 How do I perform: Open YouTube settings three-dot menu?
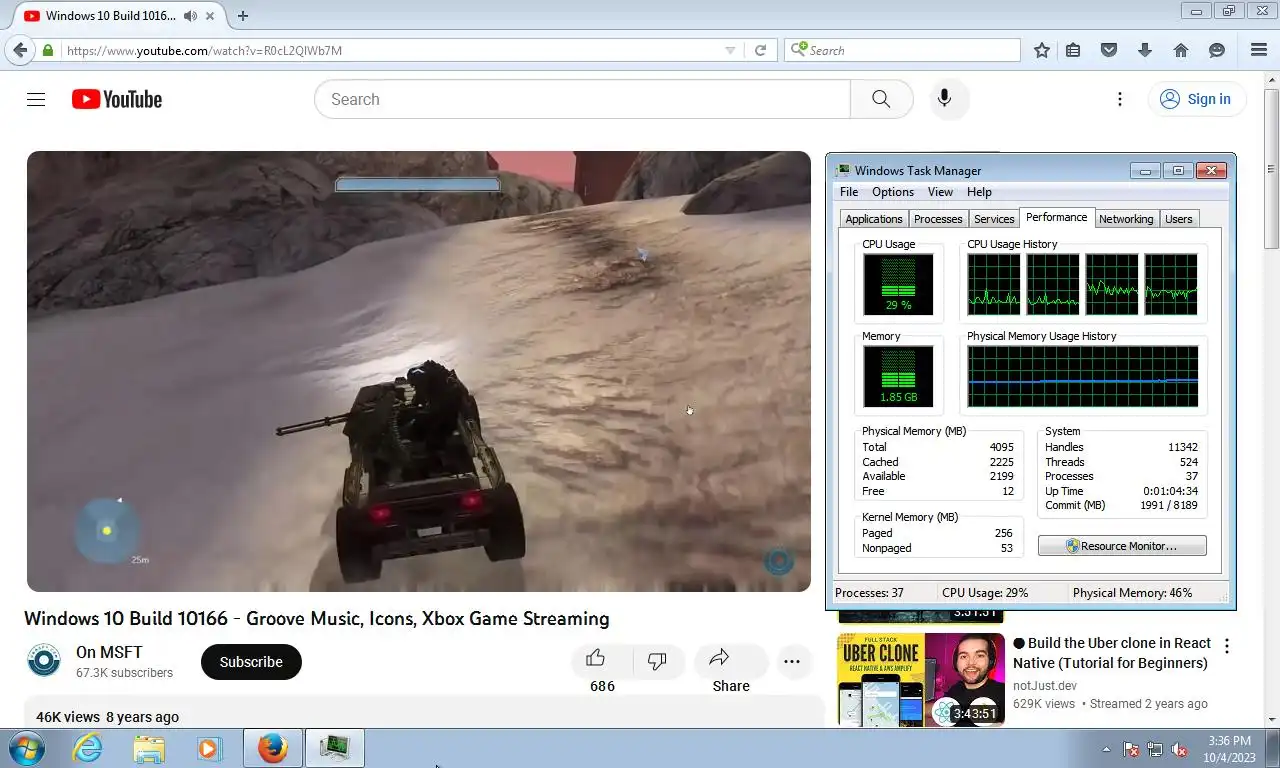point(1120,99)
